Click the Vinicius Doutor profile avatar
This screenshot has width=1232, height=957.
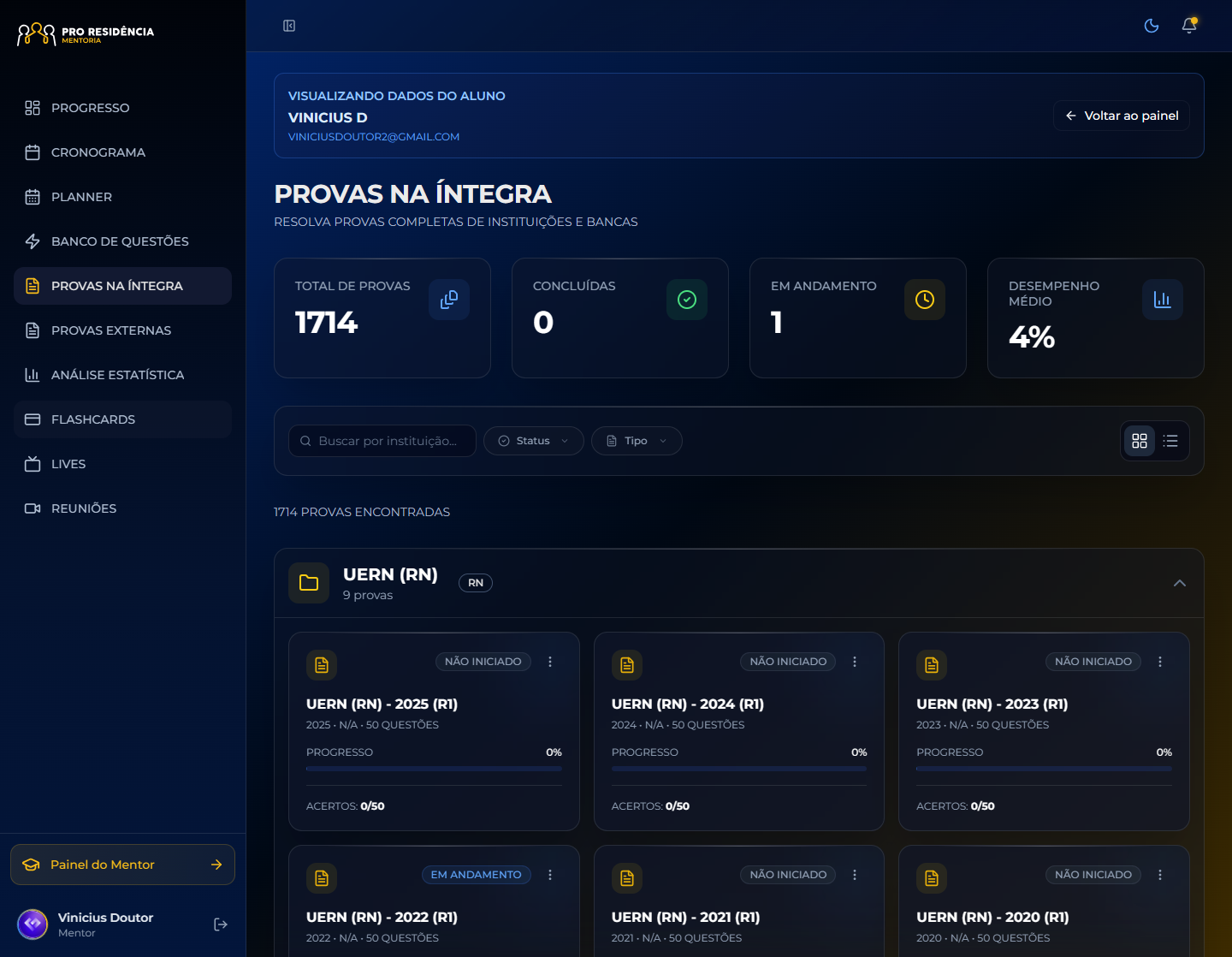tap(33, 924)
